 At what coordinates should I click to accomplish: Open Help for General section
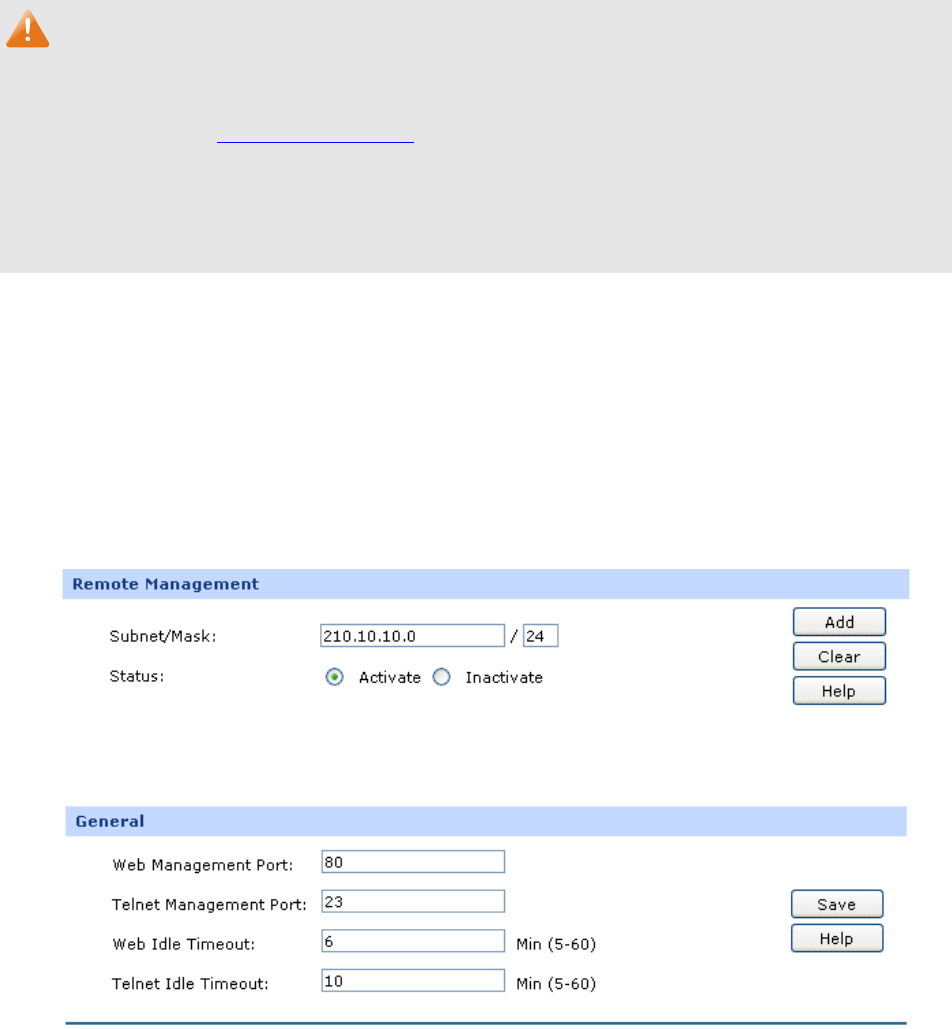point(837,938)
